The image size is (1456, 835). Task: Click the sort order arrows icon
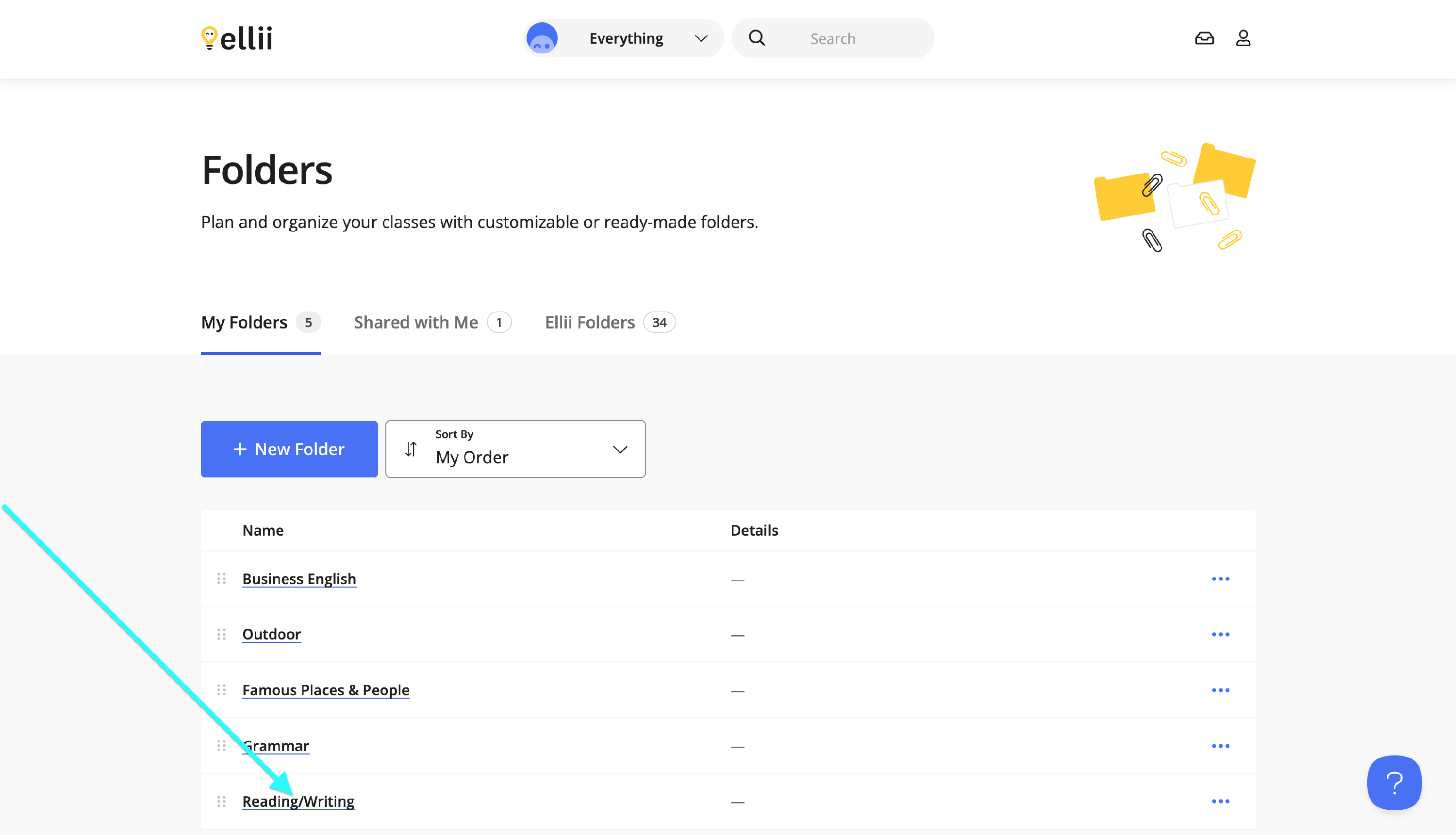click(x=411, y=449)
